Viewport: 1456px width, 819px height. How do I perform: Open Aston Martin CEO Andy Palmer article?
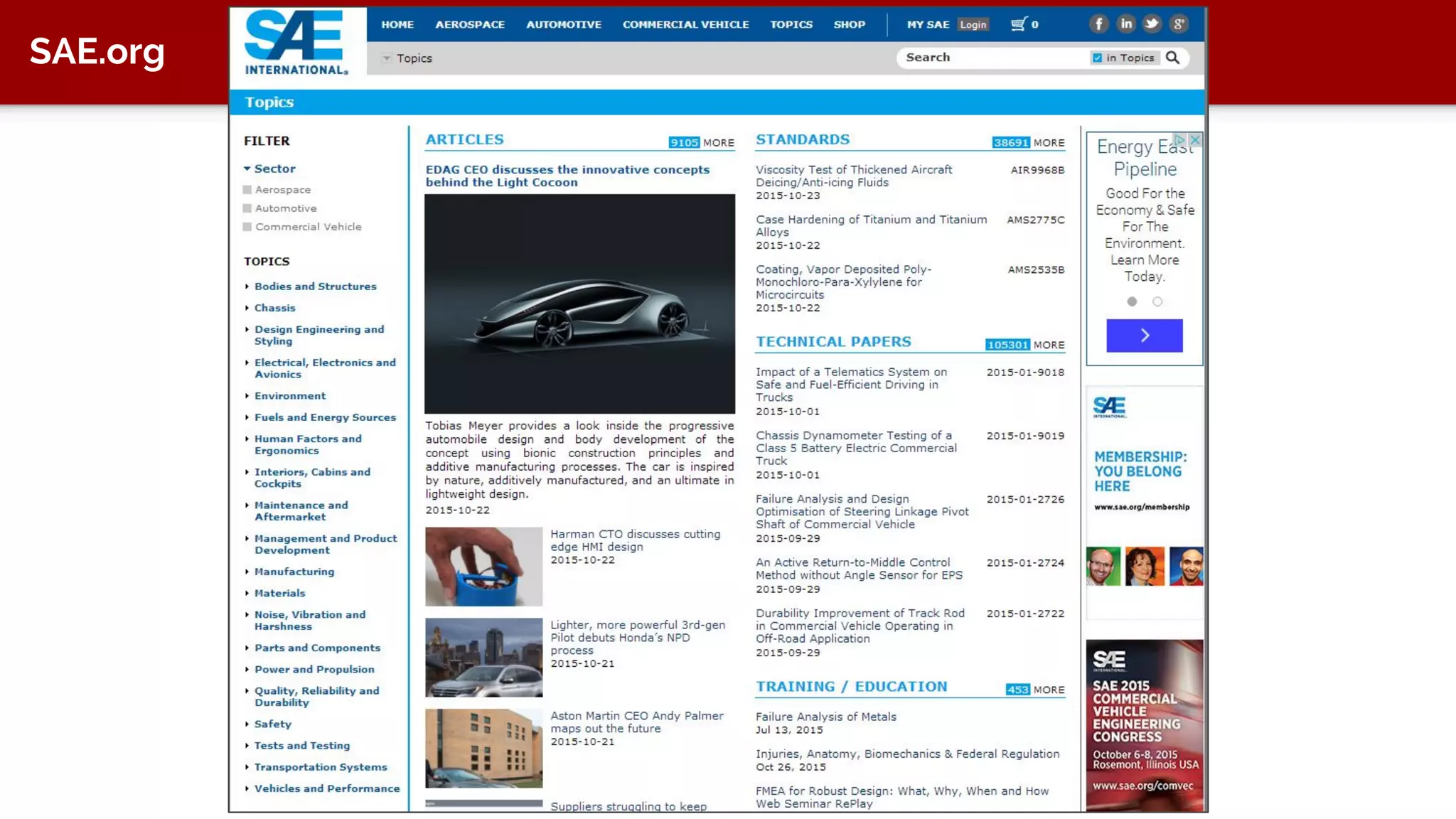(x=637, y=722)
